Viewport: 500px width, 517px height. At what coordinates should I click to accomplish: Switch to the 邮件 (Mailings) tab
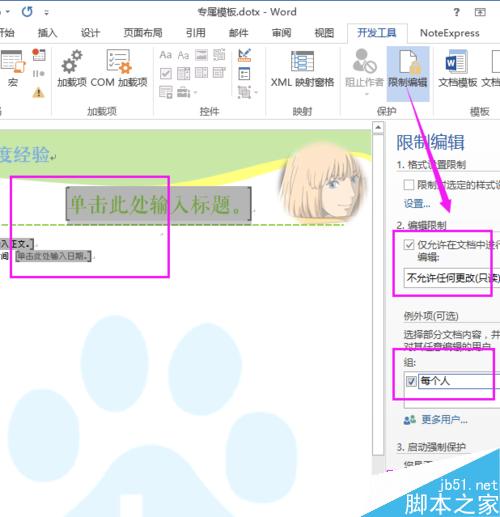click(x=239, y=33)
